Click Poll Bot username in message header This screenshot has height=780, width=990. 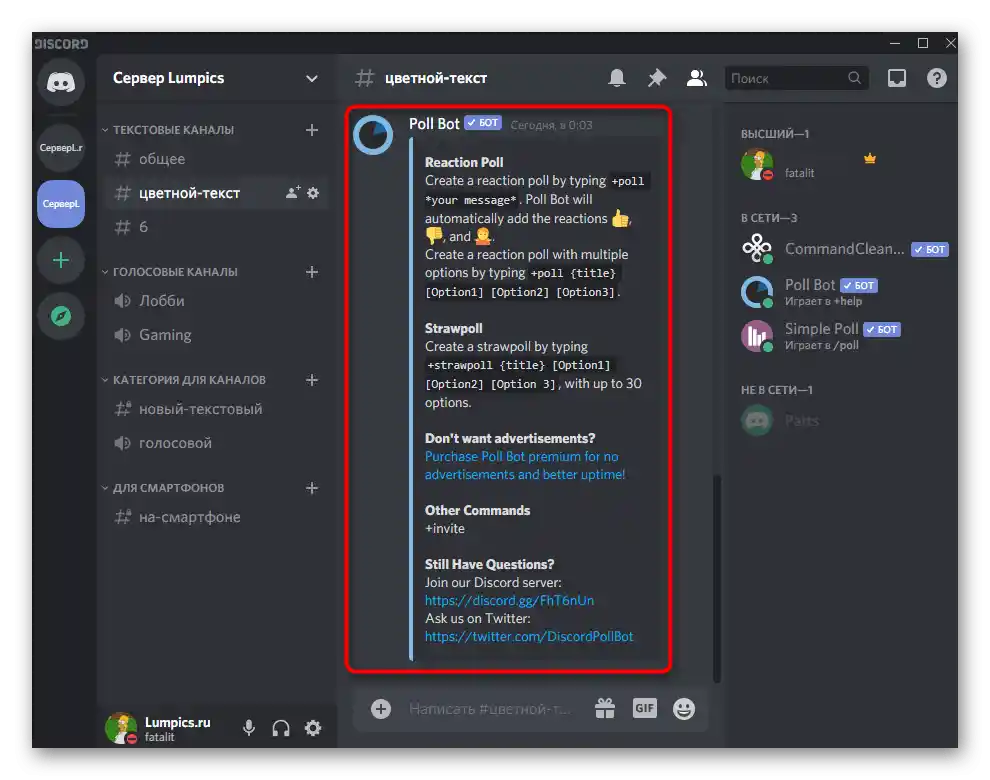(434, 124)
